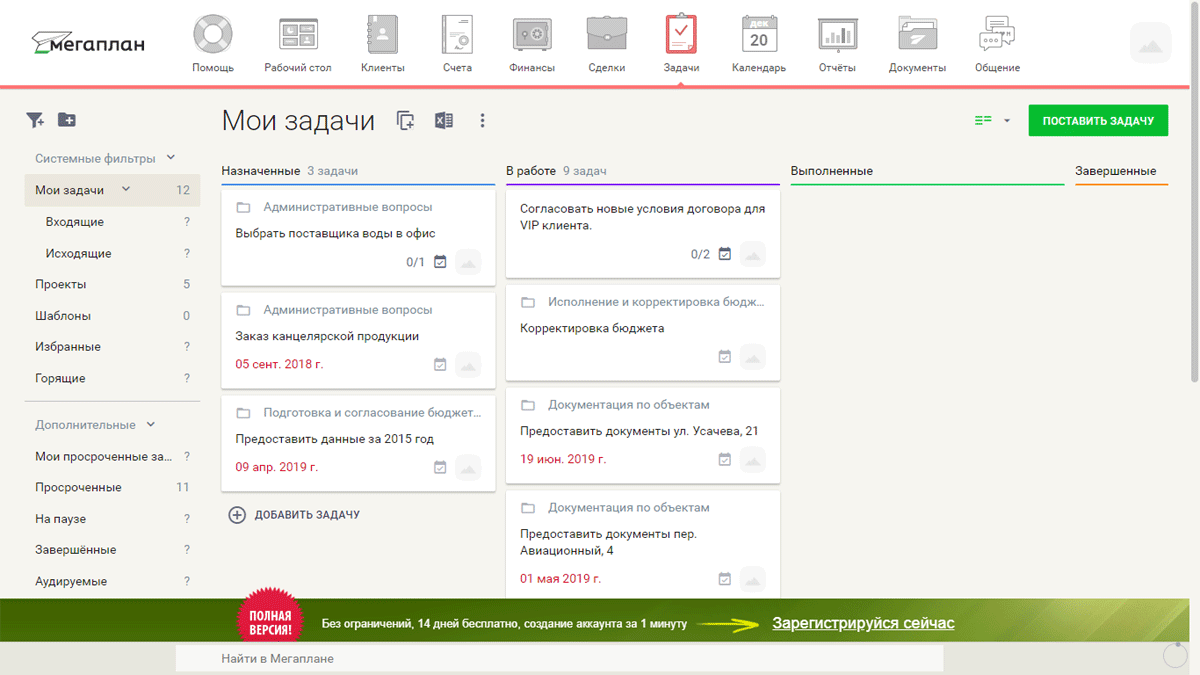Open the Помощь lifebuoy icon
The height and width of the screenshot is (675, 1200).
212,36
